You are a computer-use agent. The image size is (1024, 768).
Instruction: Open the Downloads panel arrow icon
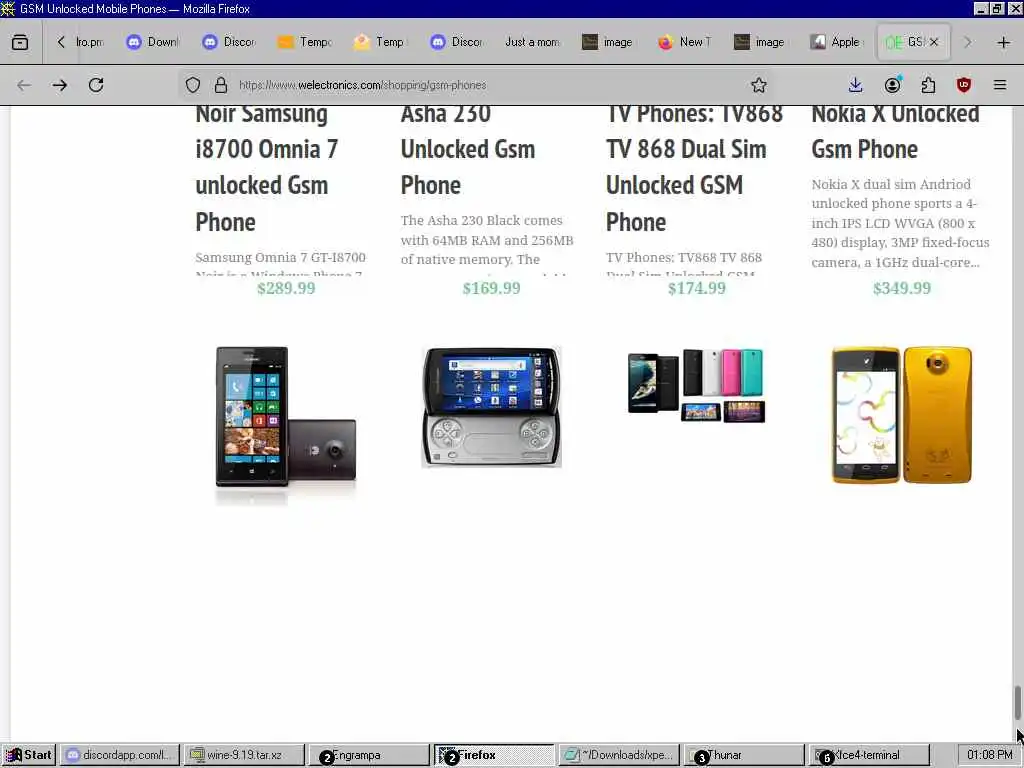pyautogui.click(x=856, y=85)
